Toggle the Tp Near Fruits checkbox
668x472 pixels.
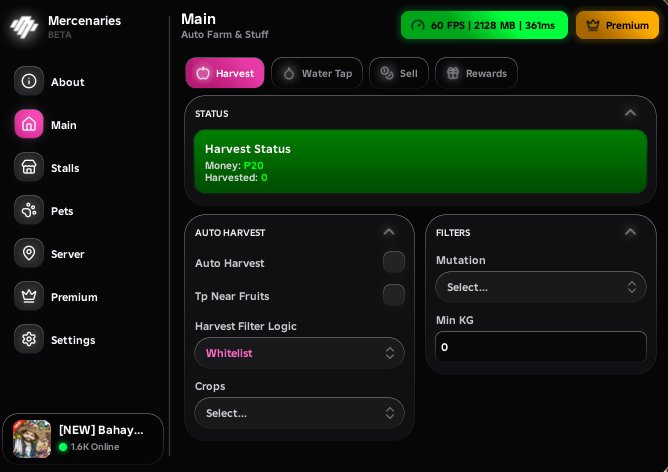(x=394, y=295)
